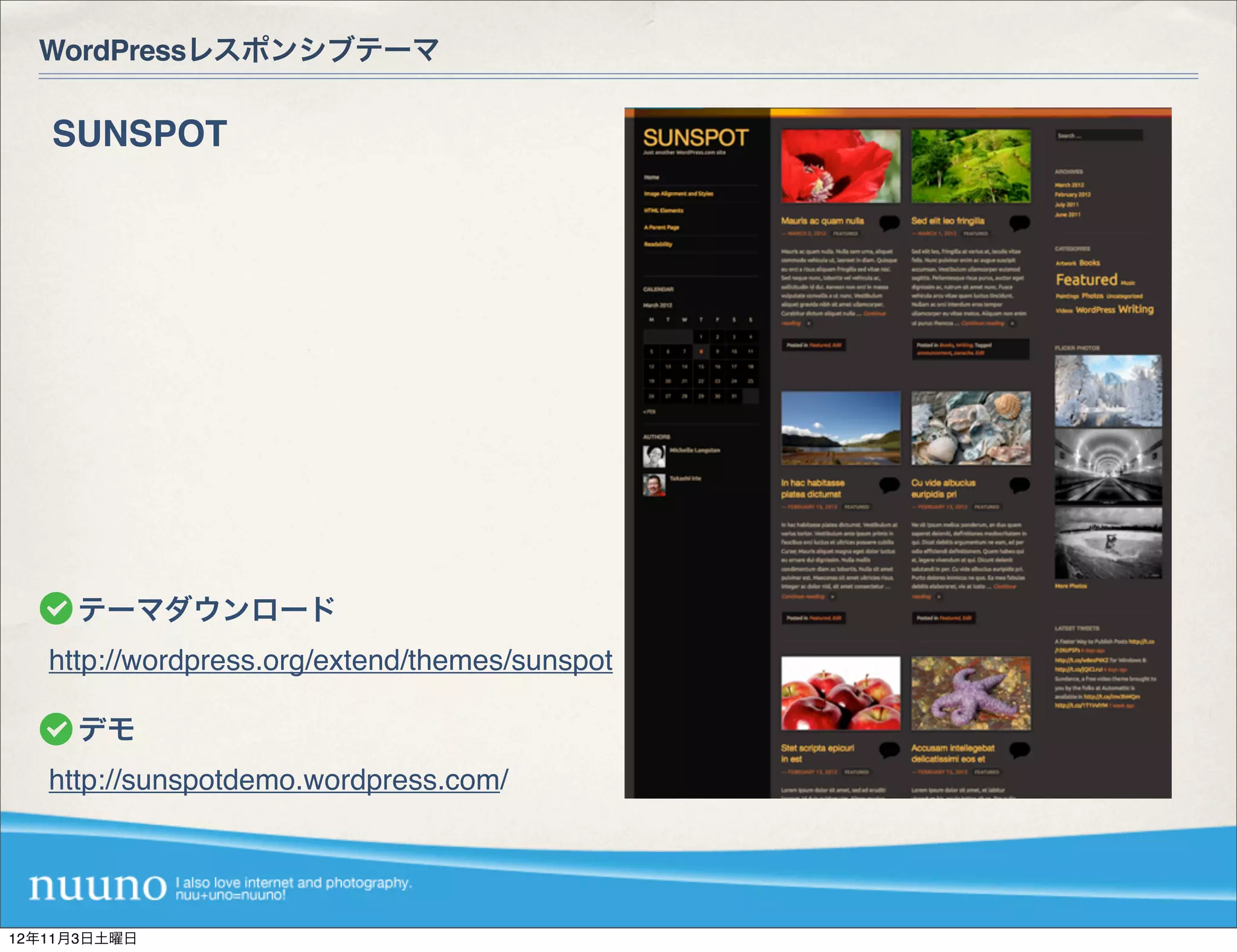Click the green checkmark beside デモ
The width and height of the screenshot is (1237, 952).
coord(56,729)
